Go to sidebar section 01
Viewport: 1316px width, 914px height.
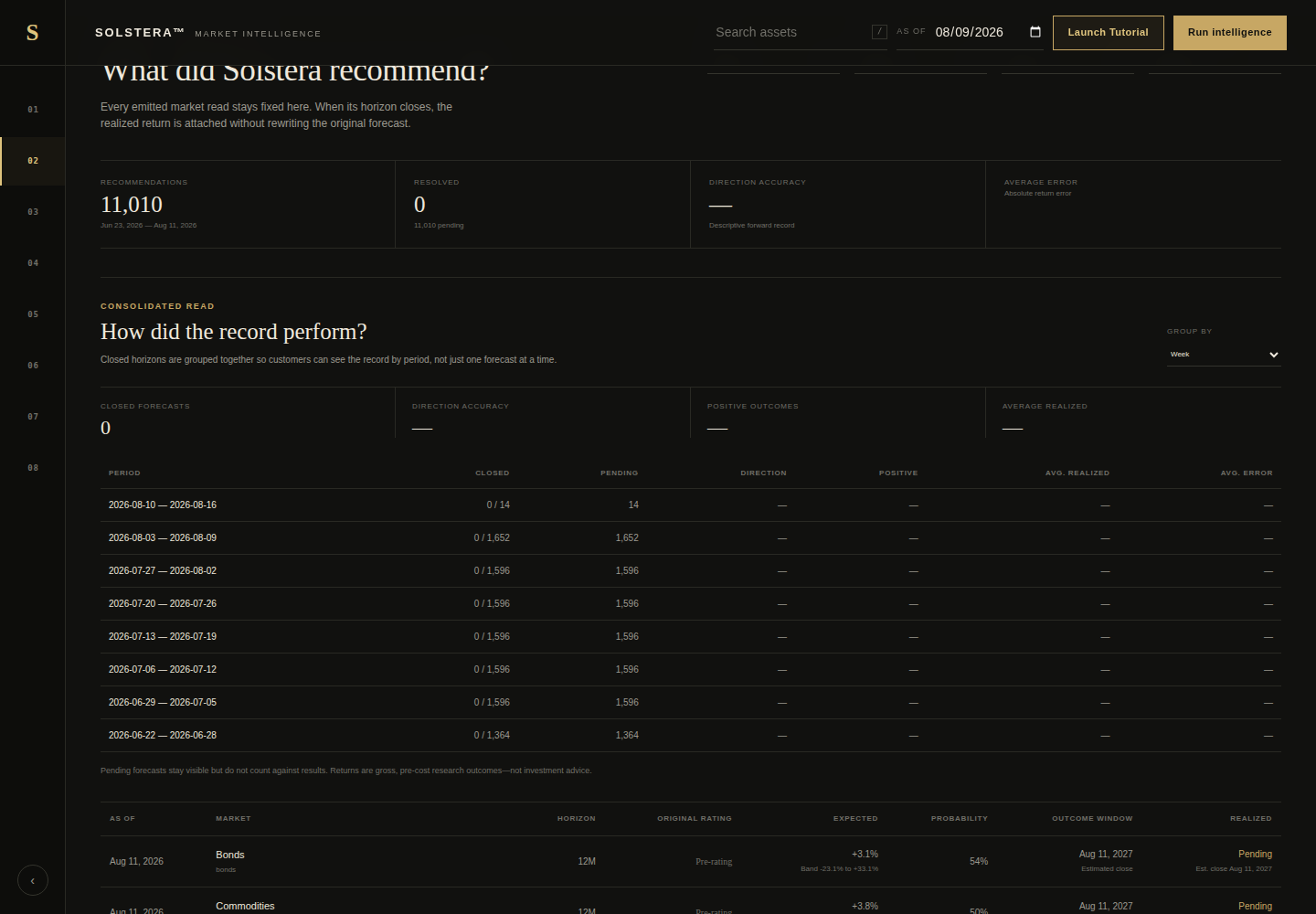point(33,110)
